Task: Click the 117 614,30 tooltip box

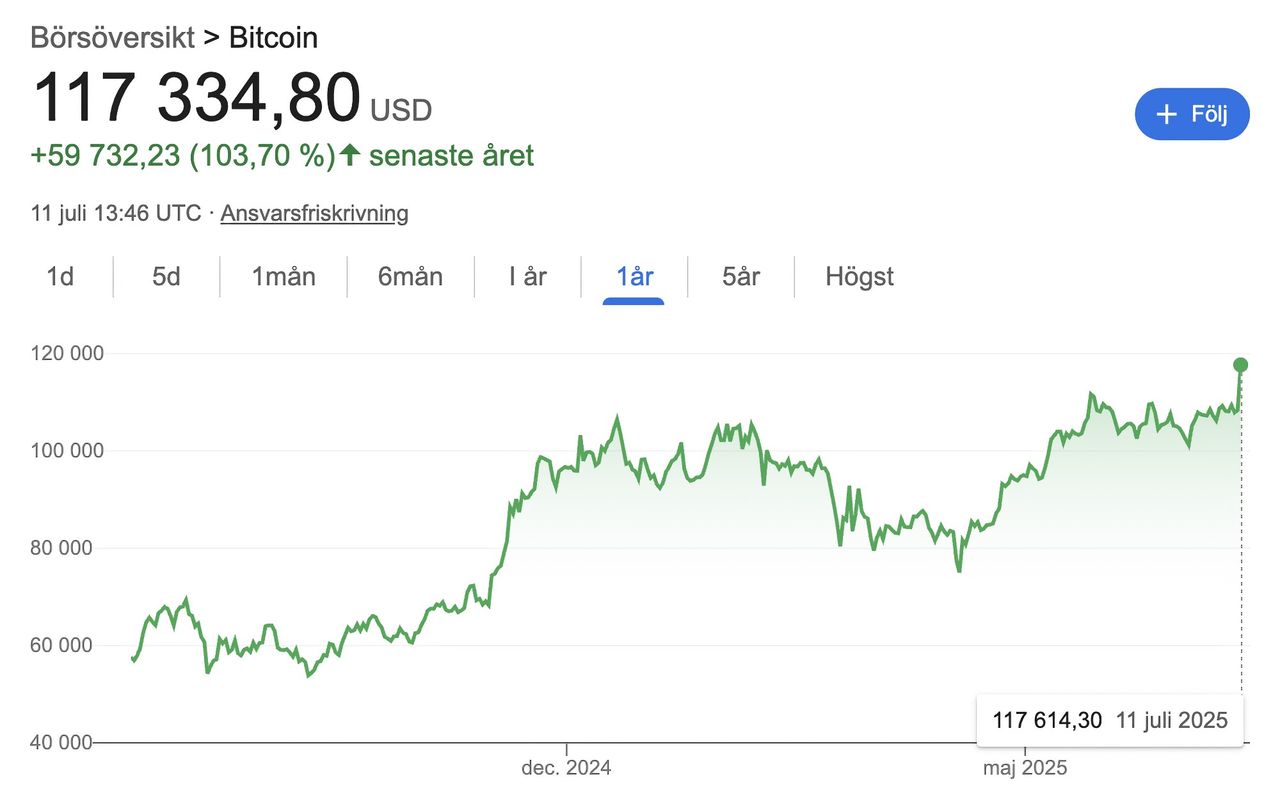Action: [1109, 720]
